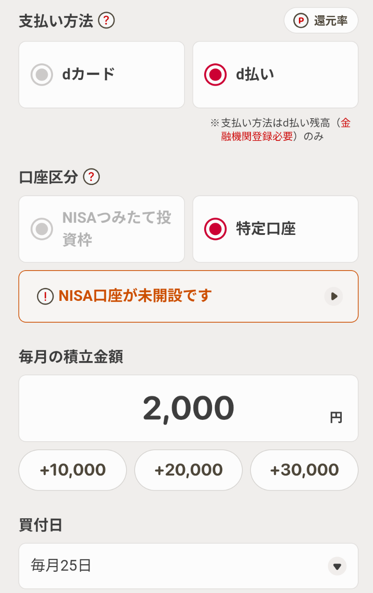Add +30,000 to monthly amount

tap(304, 470)
